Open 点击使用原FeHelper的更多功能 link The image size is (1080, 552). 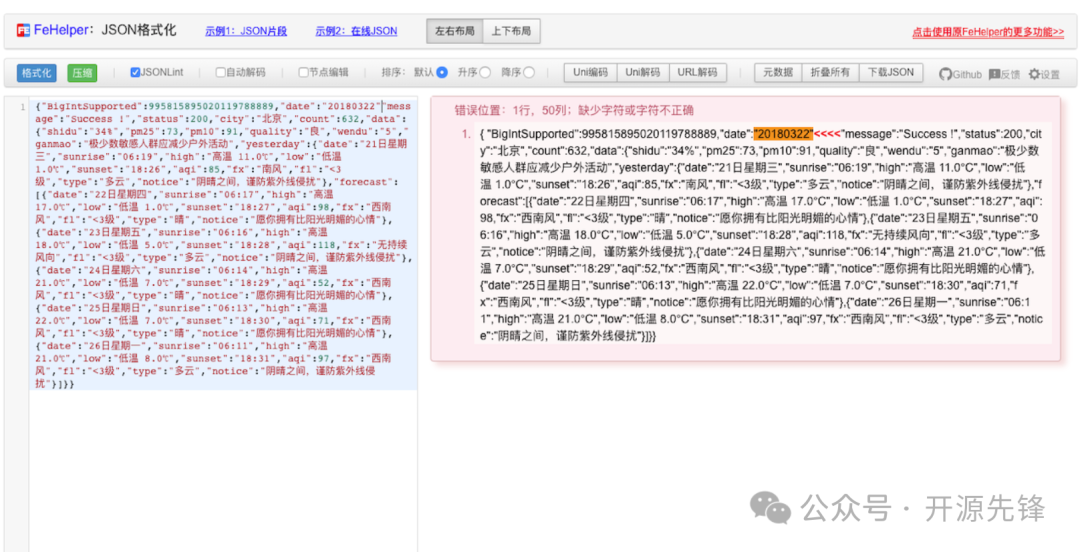click(988, 32)
